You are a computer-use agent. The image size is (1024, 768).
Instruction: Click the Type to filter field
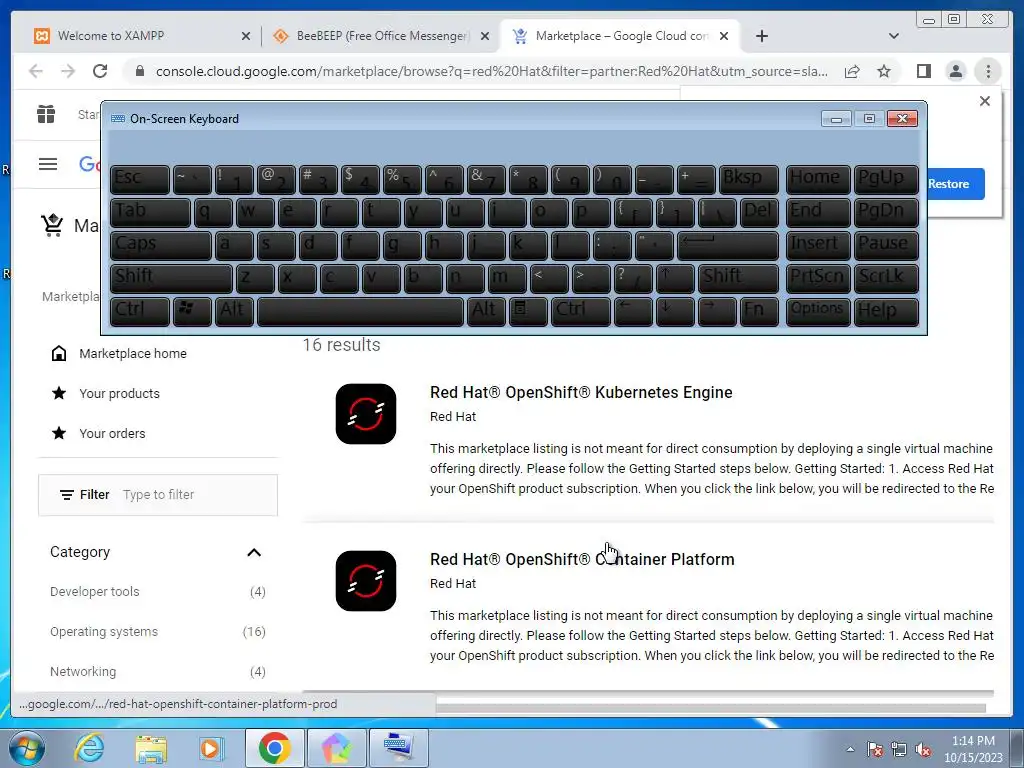click(158, 494)
